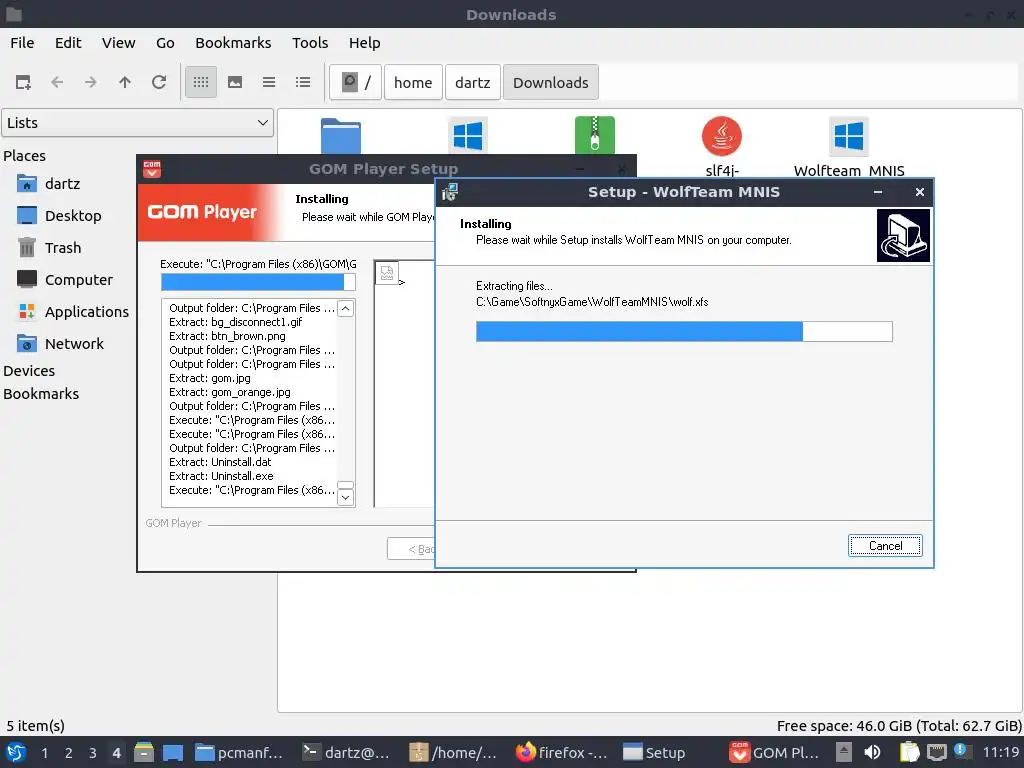This screenshot has height=768, width=1024.
Task: Select the green zip archive file
Action: (x=594, y=135)
